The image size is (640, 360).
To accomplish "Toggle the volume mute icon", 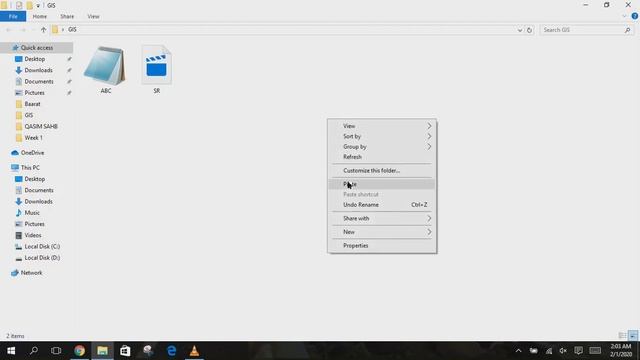I will click(563, 351).
